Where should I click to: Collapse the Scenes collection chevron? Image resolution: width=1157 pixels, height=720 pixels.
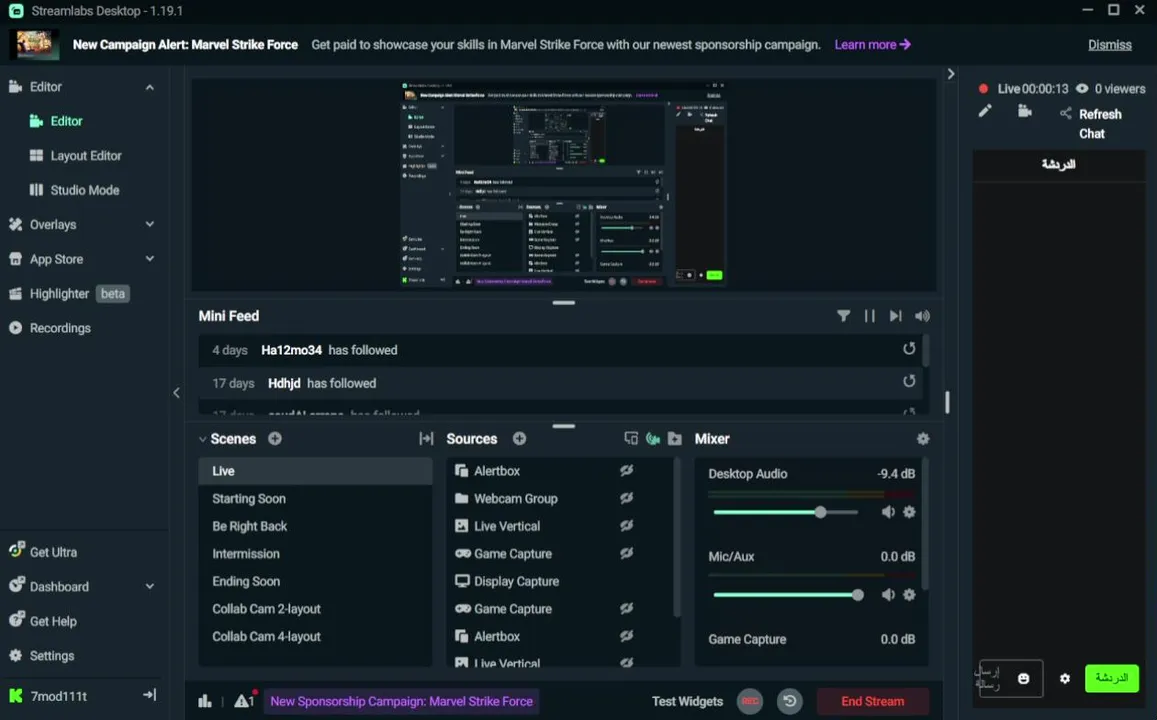[x=202, y=439]
